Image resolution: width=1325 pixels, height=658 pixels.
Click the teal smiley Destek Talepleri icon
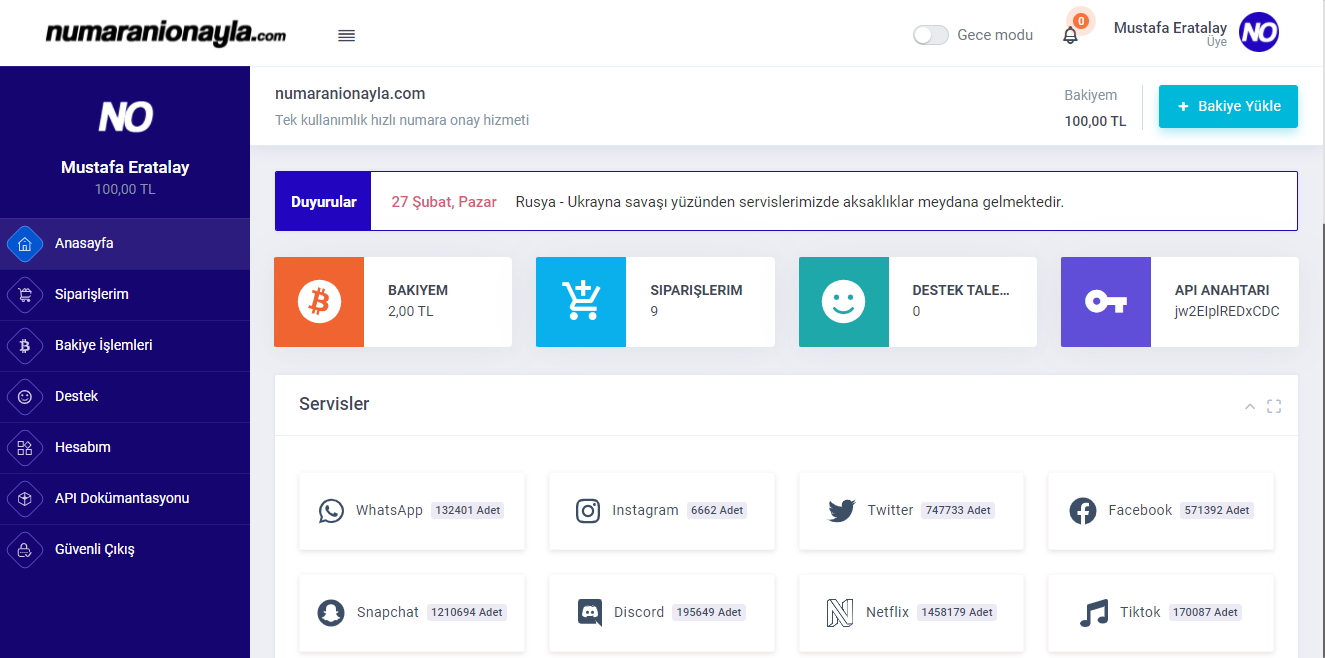(843, 302)
